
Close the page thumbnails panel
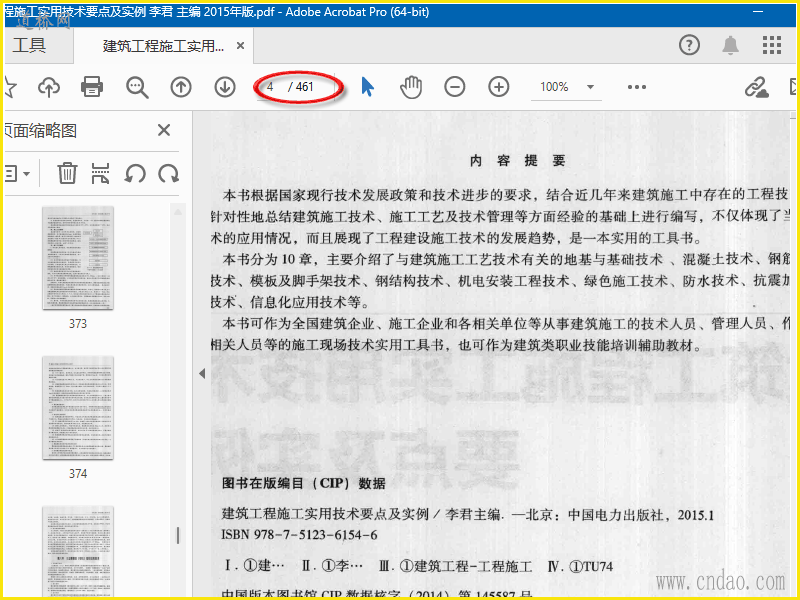click(x=164, y=130)
